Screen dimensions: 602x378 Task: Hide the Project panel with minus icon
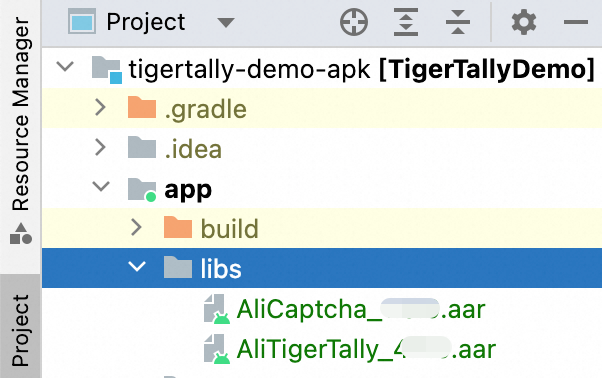tap(576, 22)
